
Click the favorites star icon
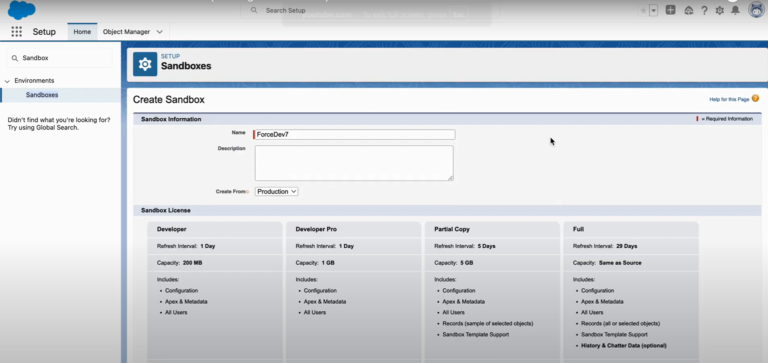[643, 10]
